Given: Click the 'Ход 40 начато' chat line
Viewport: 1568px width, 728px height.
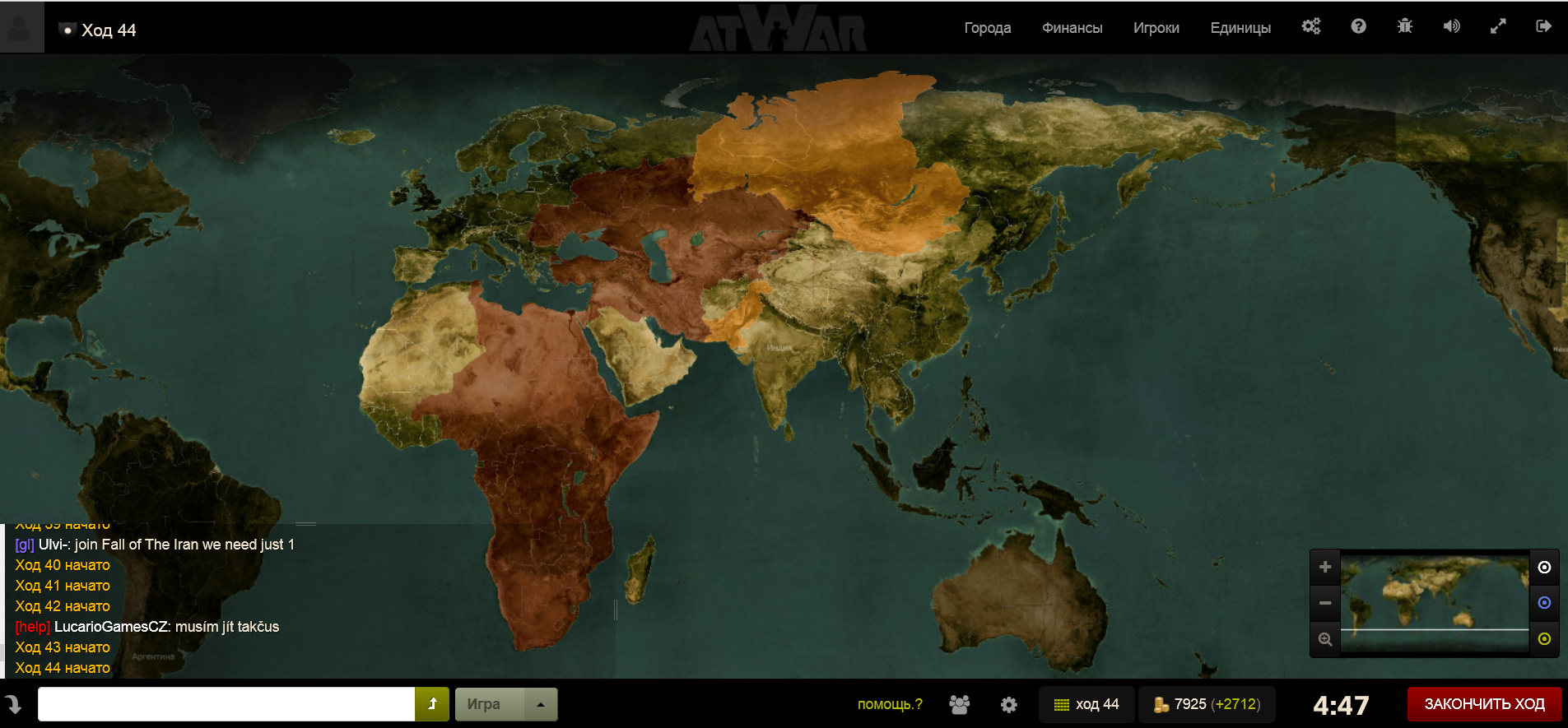Looking at the screenshot, I should (63, 565).
